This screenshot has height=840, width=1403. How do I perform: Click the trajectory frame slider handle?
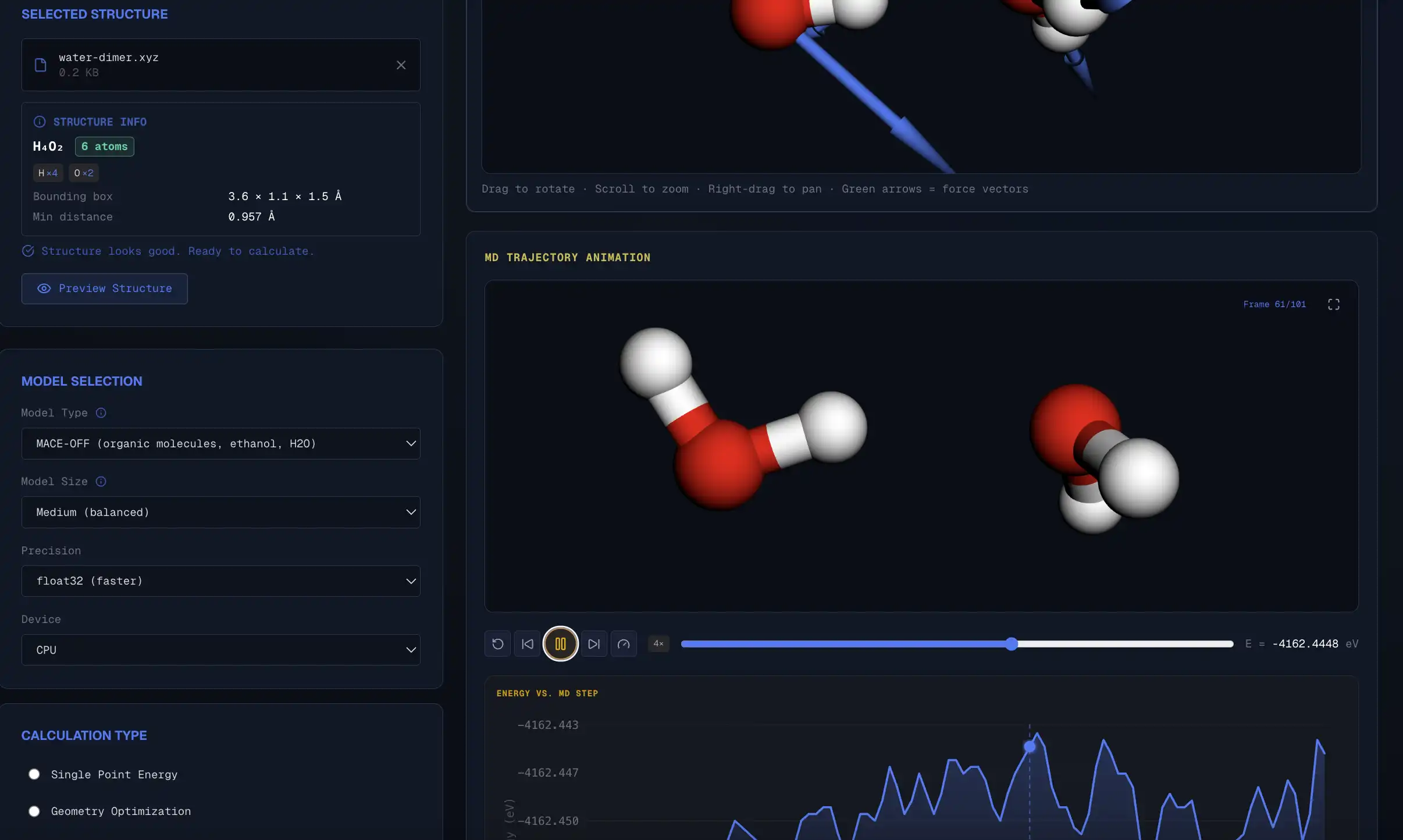pyautogui.click(x=1012, y=644)
